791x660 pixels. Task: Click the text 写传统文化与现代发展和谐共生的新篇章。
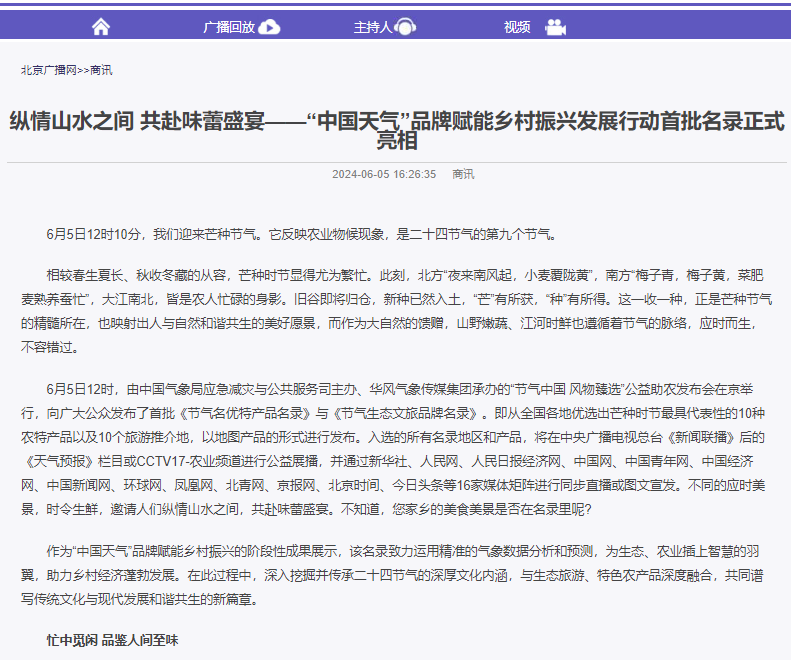point(139,599)
